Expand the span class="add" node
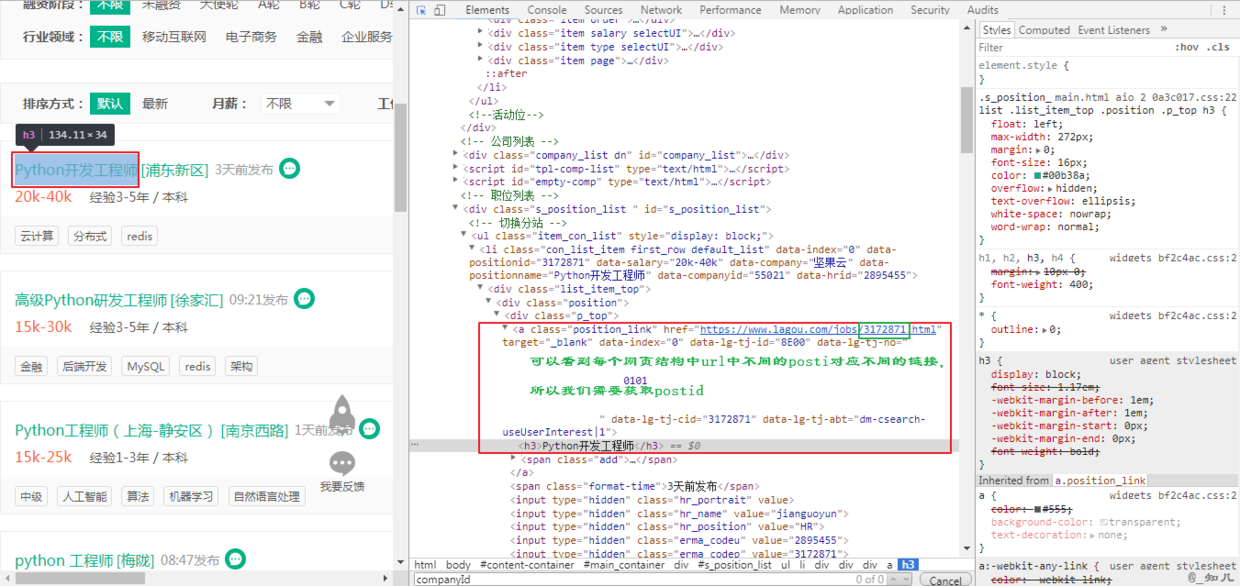The image size is (1240, 586). [514, 459]
